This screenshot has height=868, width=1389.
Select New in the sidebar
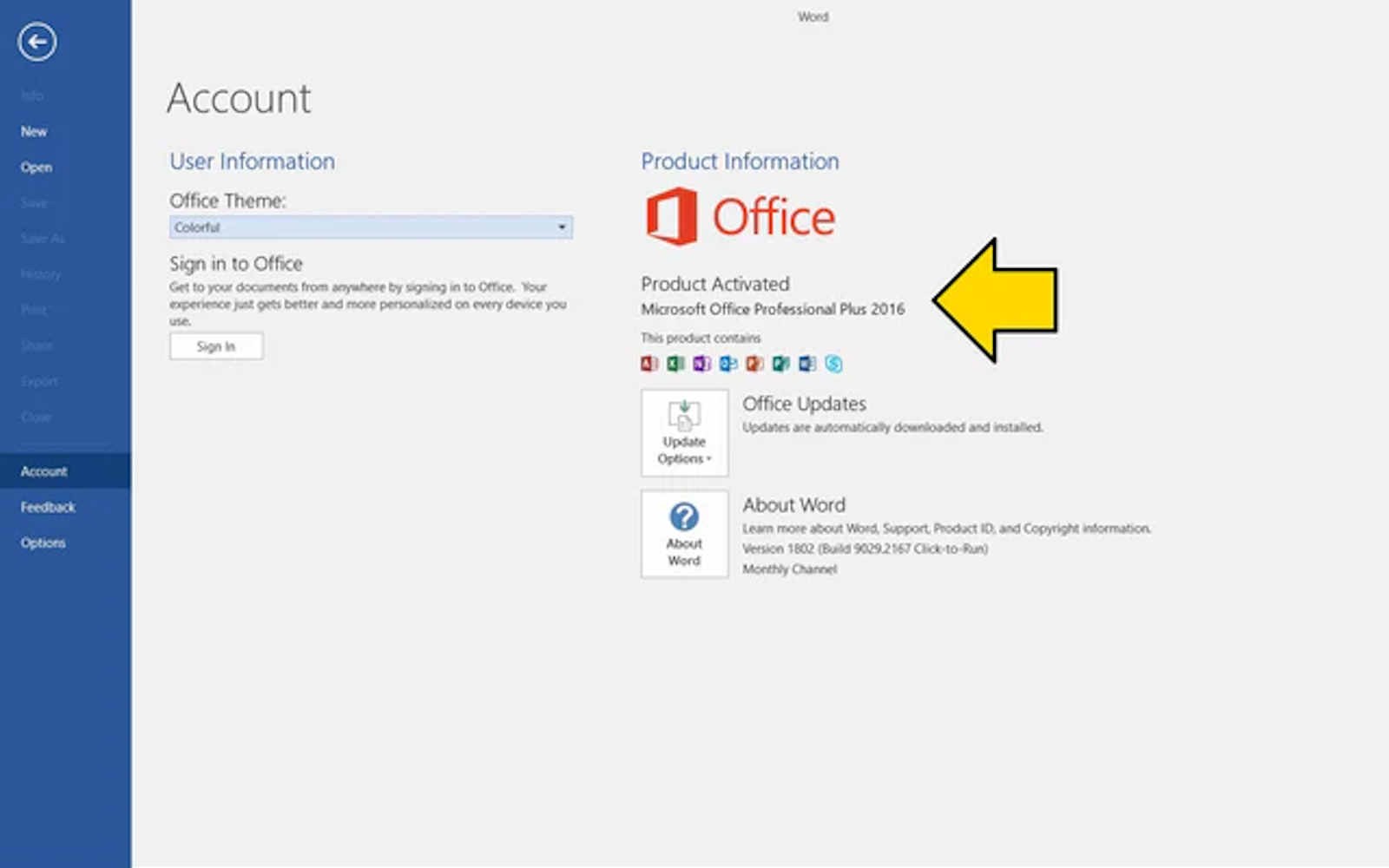(34, 132)
